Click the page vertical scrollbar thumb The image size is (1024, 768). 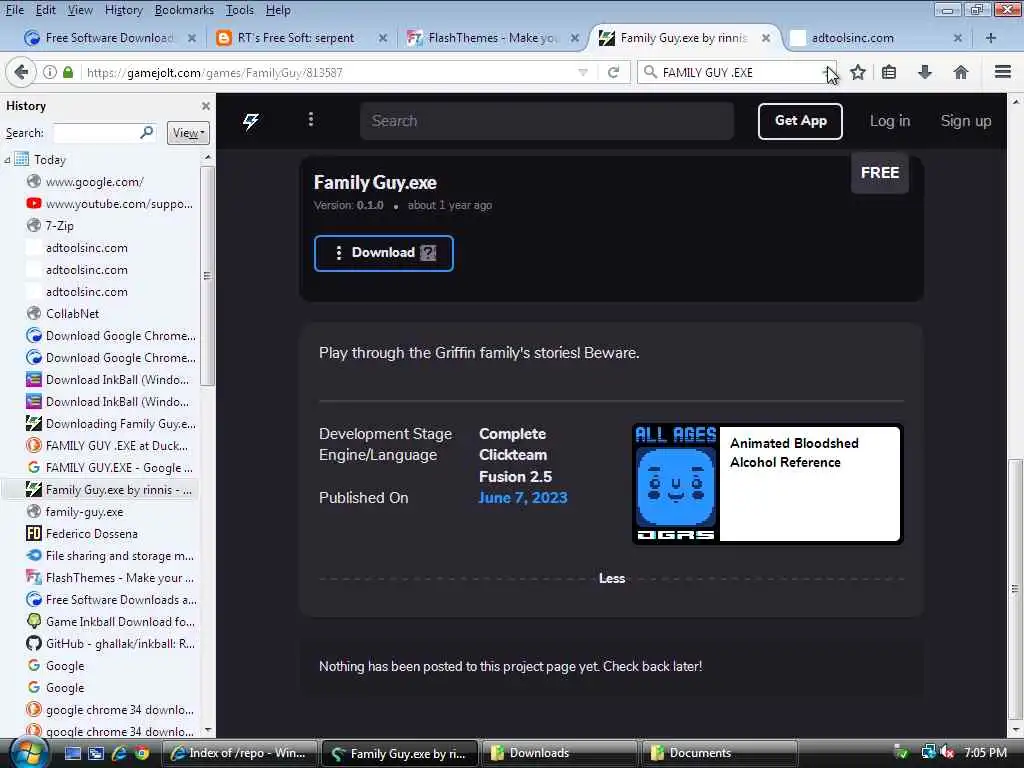click(x=1015, y=588)
